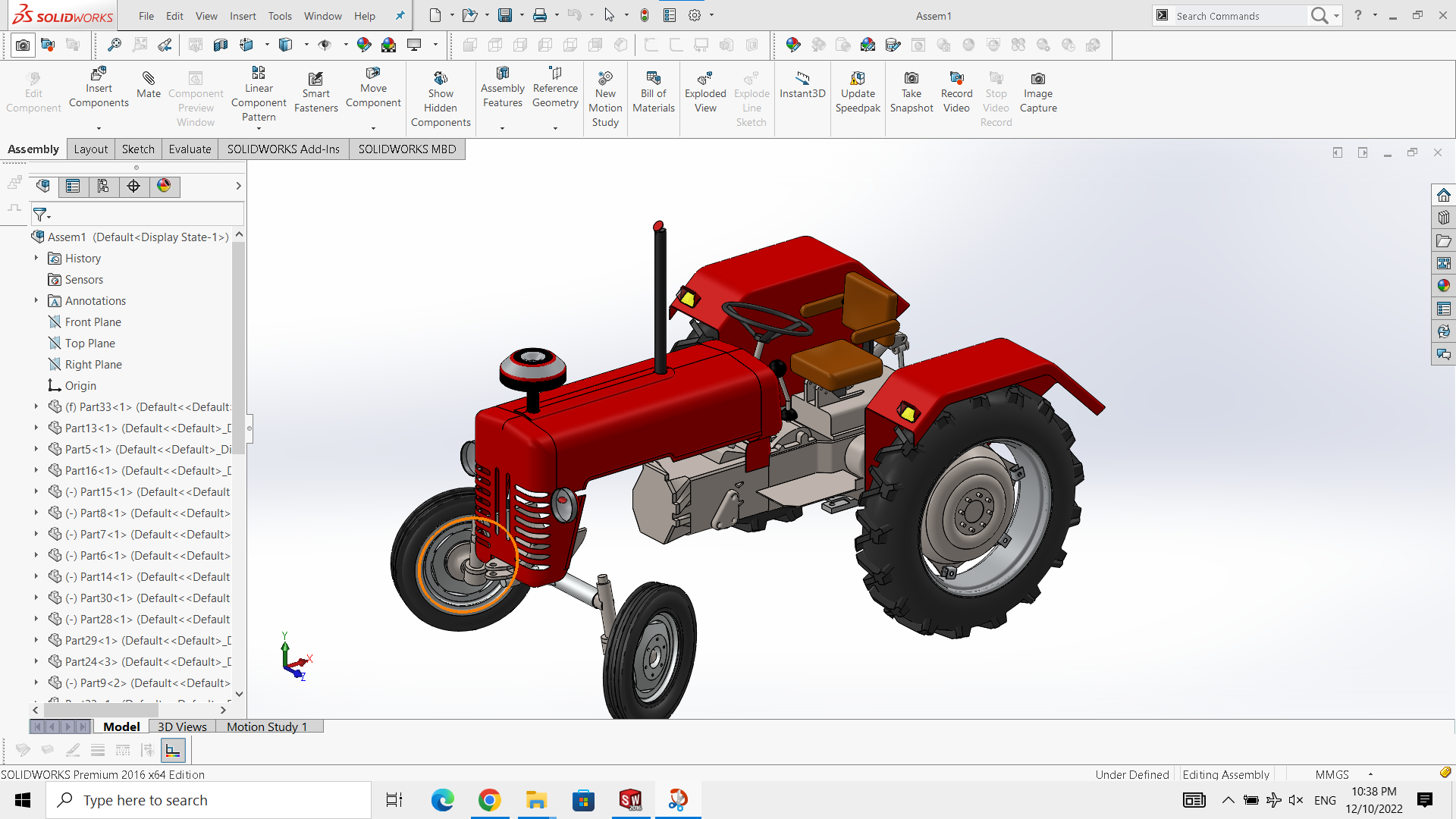Screen dimensions: 1456x819
Task: Open Appearances task pane icon
Action: (x=1443, y=286)
